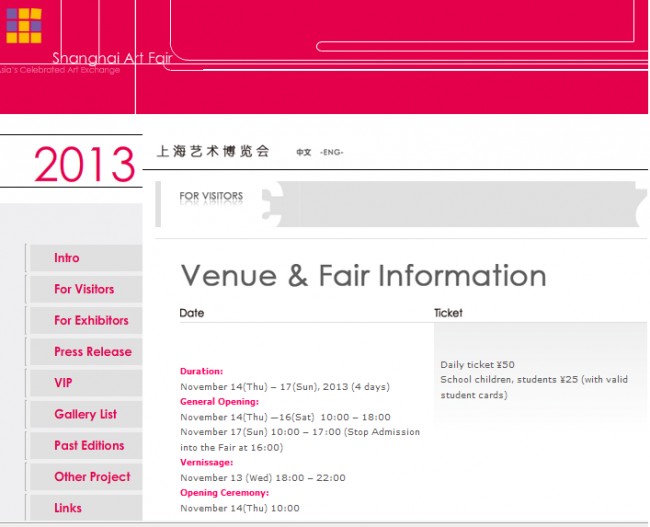
Task: Click the text 'November 14(Thu) – 17(Sun), 2013 (4 days)'
Action: point(285,387)
